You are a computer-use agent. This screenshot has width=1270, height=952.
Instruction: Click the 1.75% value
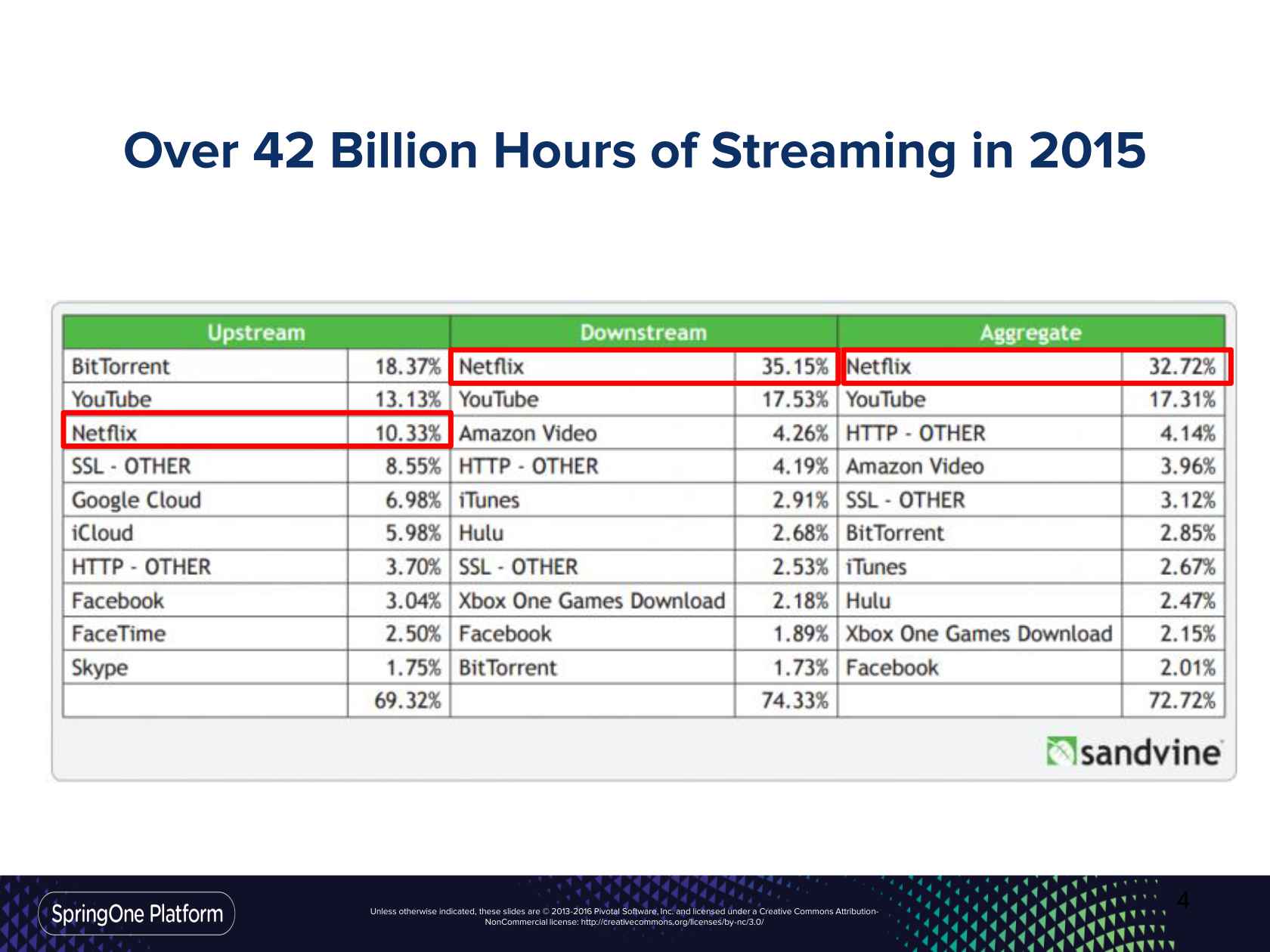point(413,668)
